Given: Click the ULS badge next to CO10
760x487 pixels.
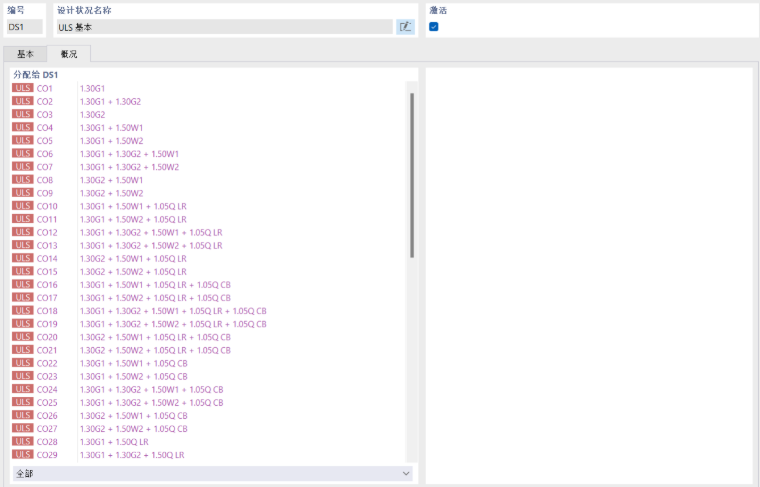Looking at the screenshot, I should point(23,205).
